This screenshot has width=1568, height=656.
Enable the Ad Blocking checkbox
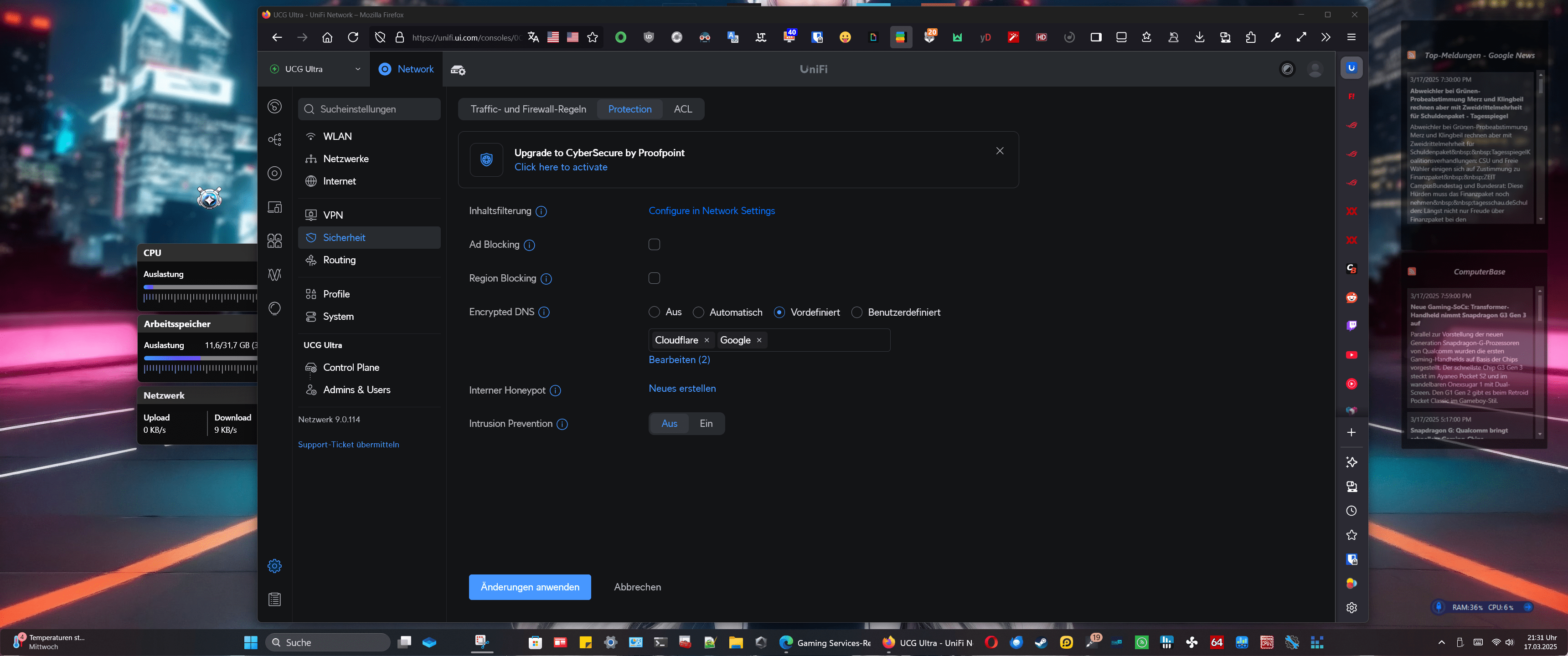[655, 245]
